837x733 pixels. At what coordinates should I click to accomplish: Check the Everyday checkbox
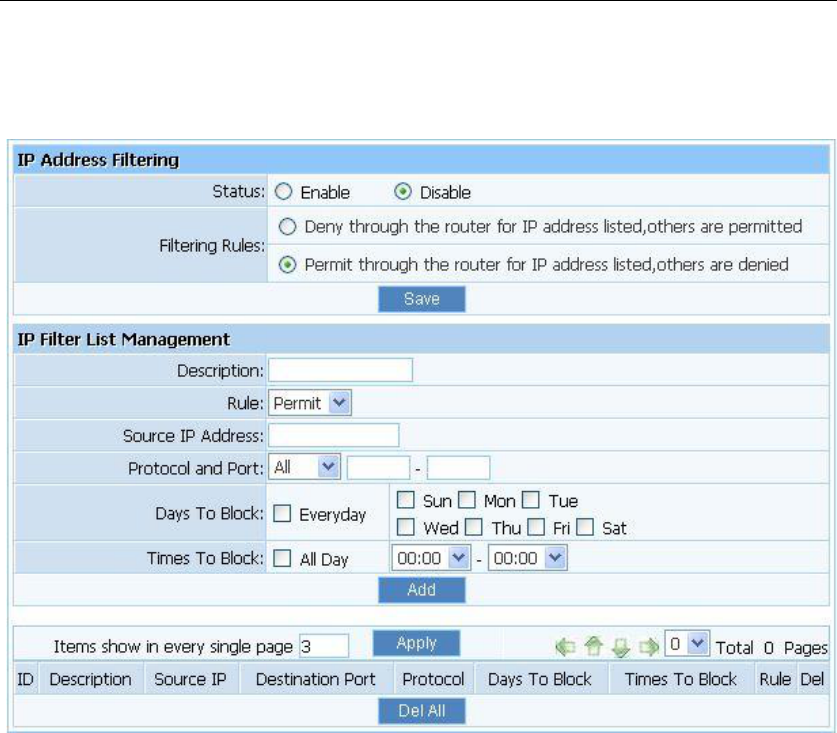(x=282, y=514)
